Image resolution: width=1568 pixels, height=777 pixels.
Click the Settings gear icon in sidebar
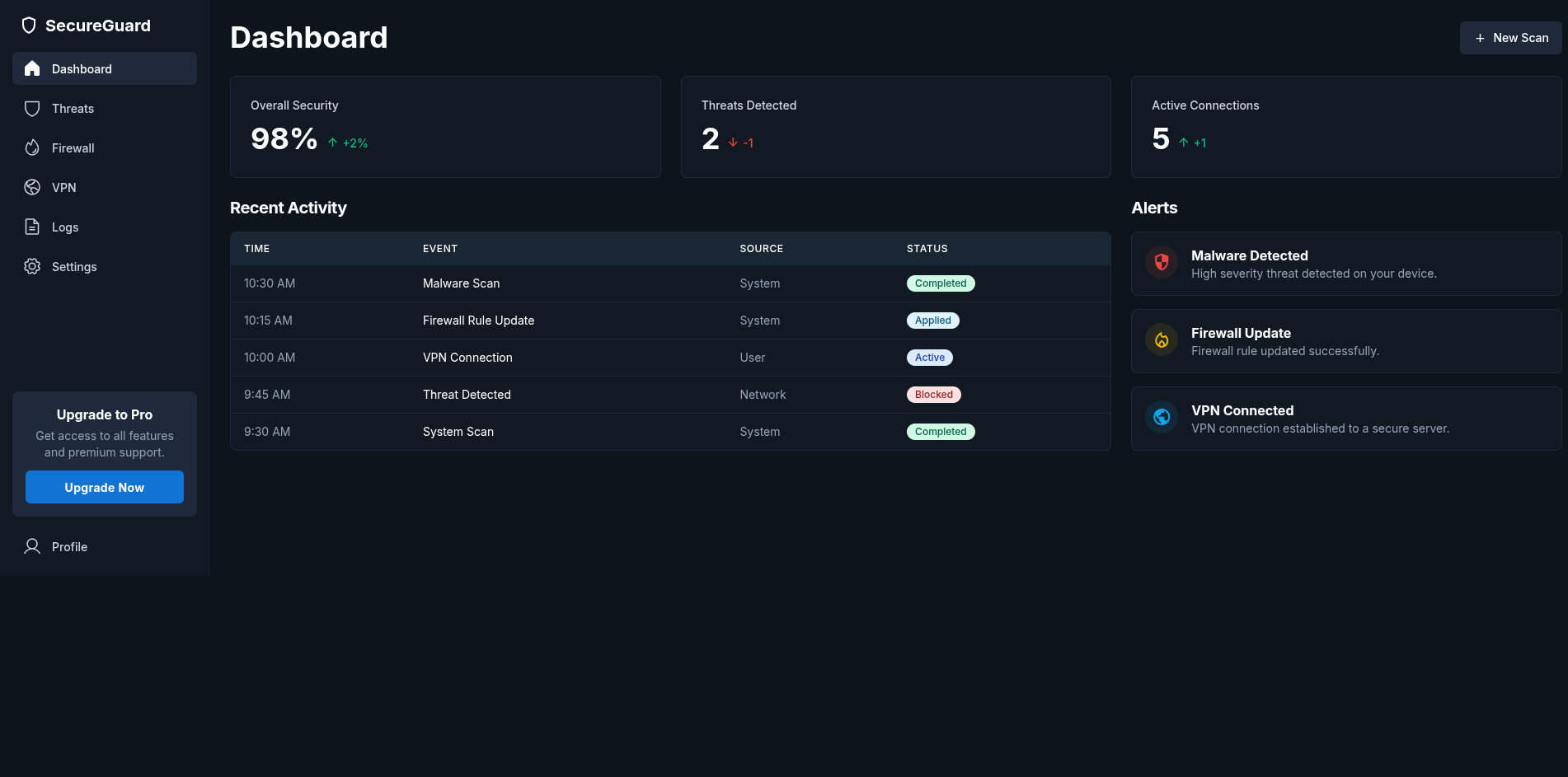click(x=32, y=267)
